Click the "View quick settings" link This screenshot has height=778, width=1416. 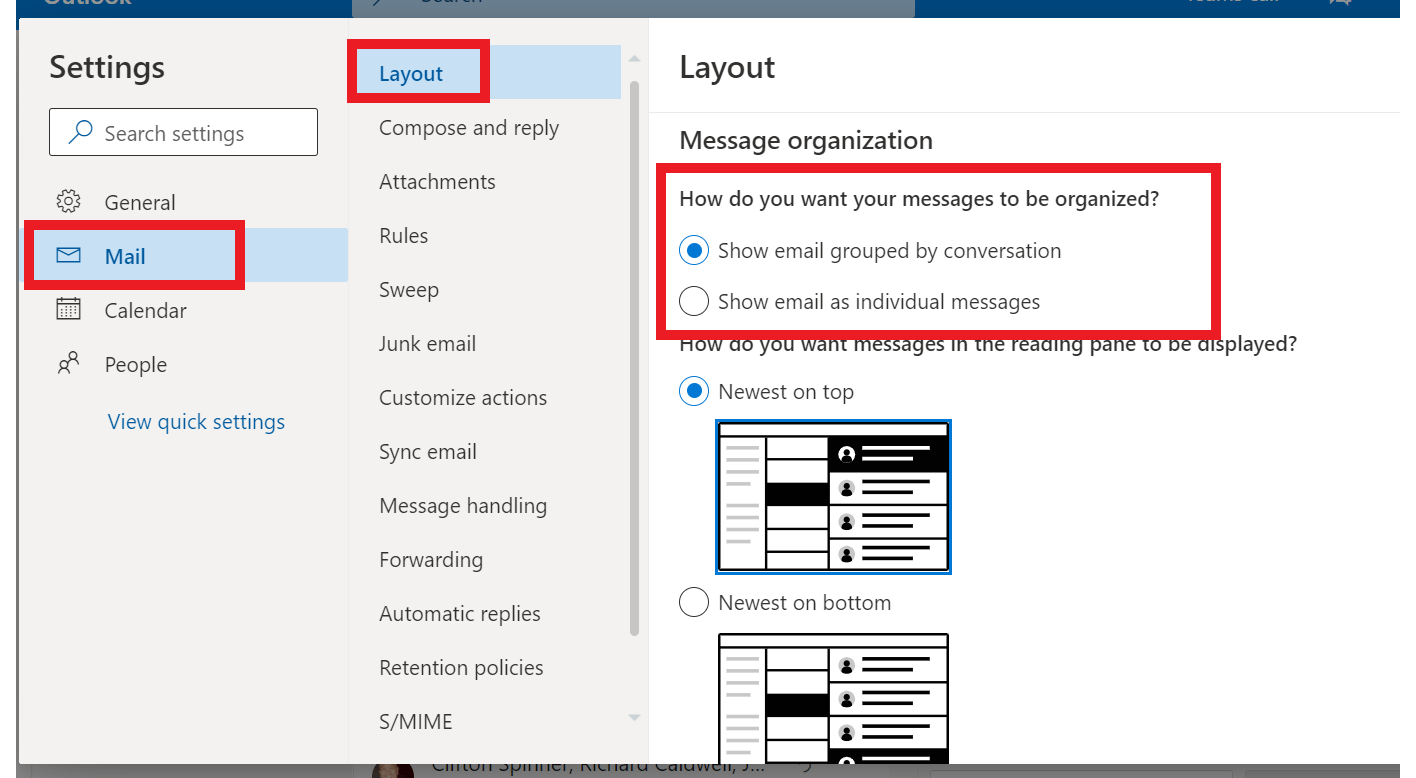(196, 421)
